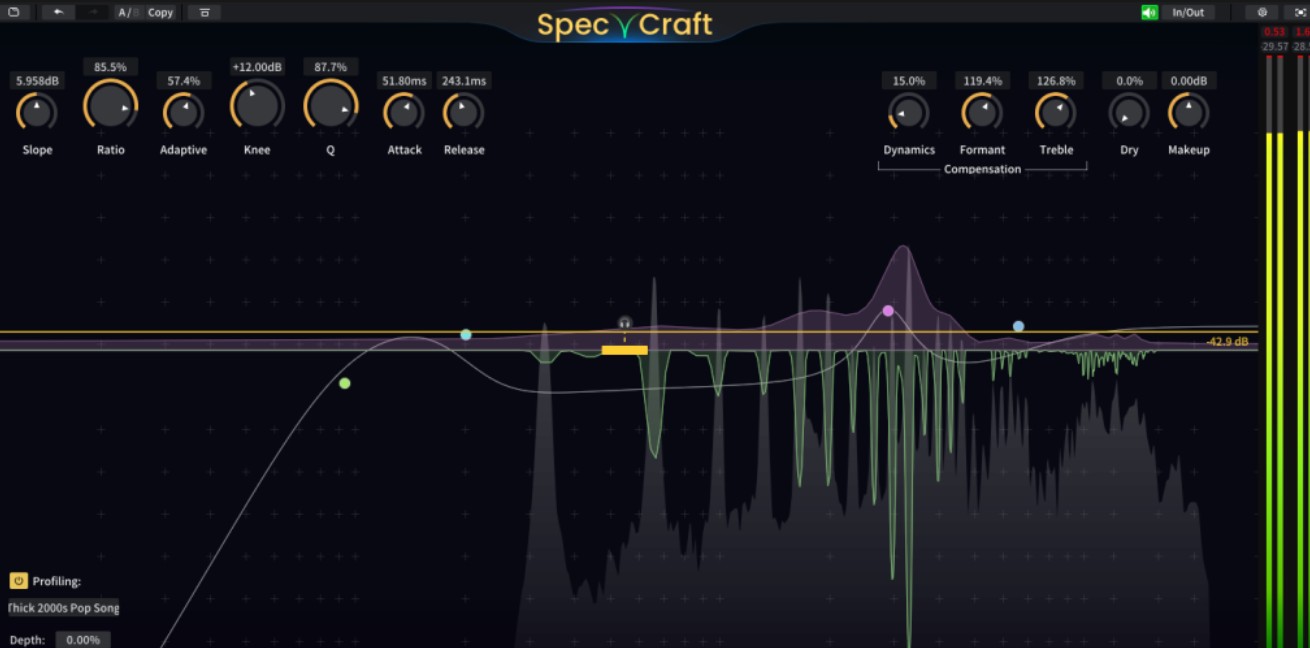Click the fullscreen resize icon
The height and width of the screenshot is (648, 1310).
[1300, 12]
